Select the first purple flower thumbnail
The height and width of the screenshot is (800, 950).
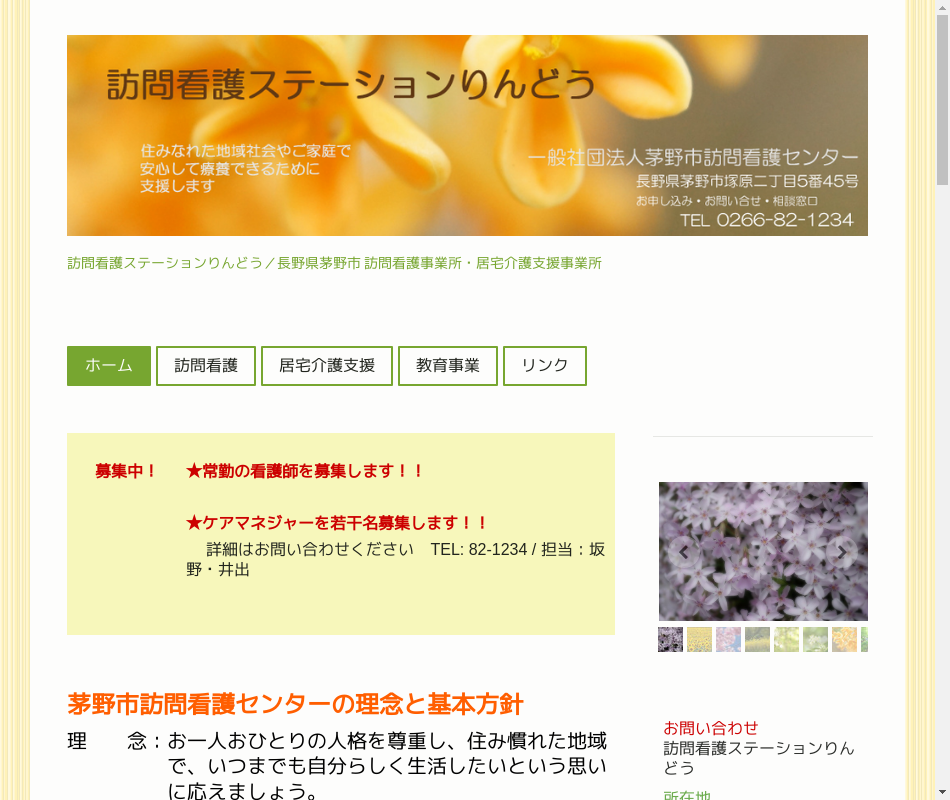pos(670,640)
